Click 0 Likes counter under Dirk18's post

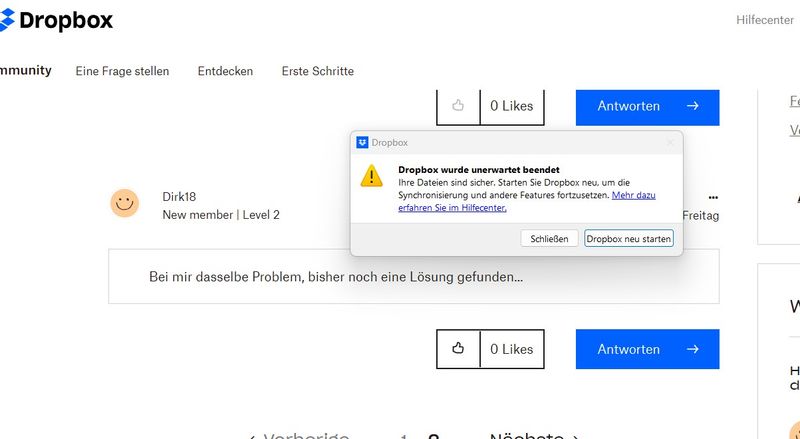(x=512, y=349)
